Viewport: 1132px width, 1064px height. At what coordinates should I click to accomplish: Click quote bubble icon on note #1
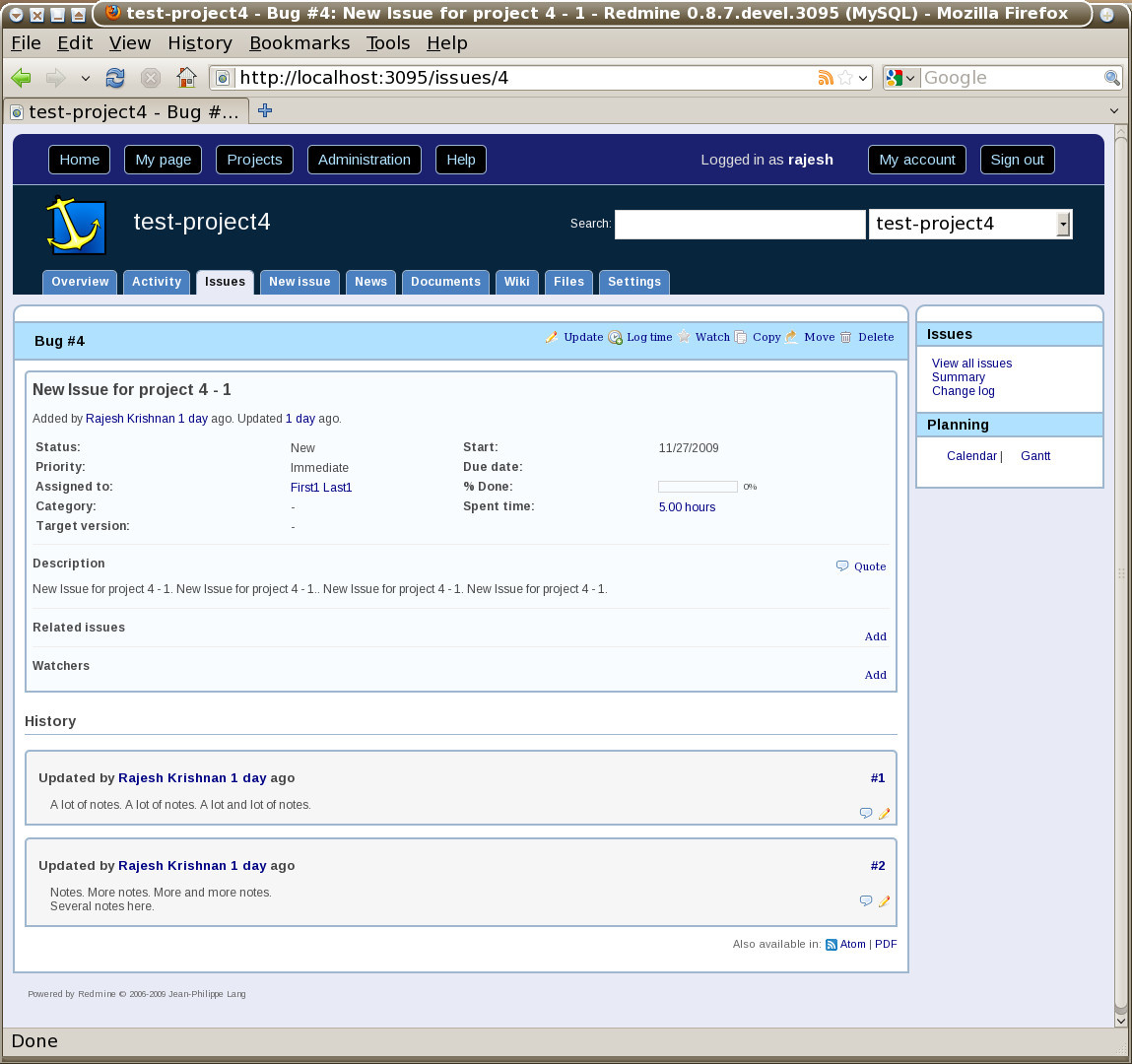pos(866,814)
